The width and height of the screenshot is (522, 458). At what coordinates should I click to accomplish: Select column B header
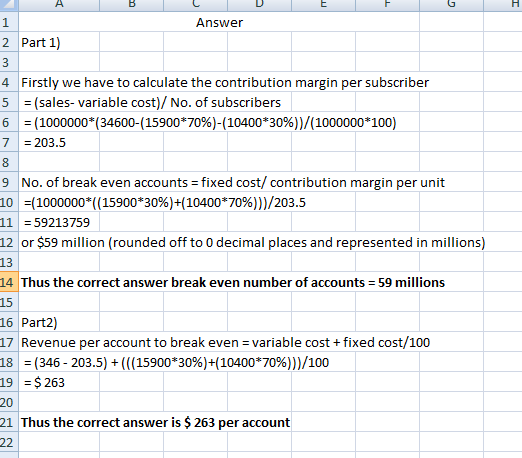click(x=131, y=5)
